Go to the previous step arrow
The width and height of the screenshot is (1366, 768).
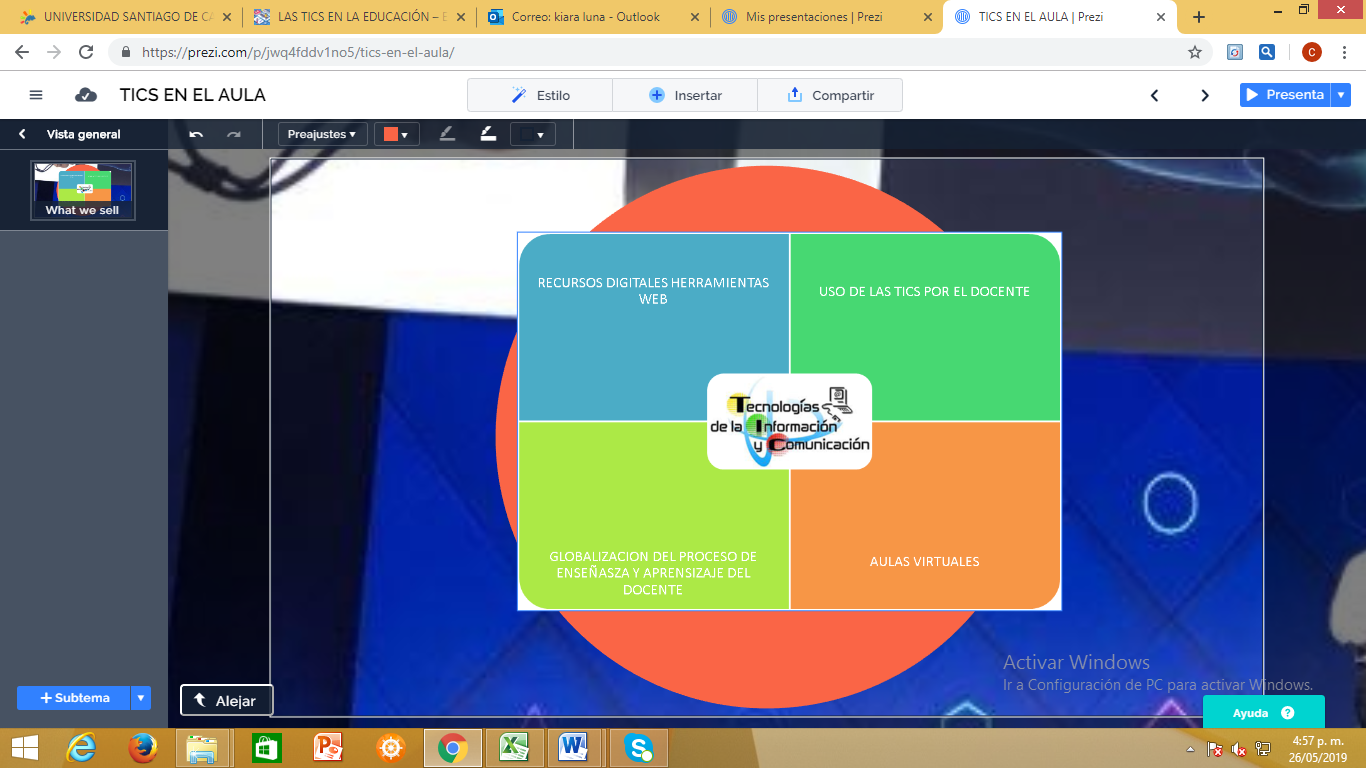click(1154, 95)
